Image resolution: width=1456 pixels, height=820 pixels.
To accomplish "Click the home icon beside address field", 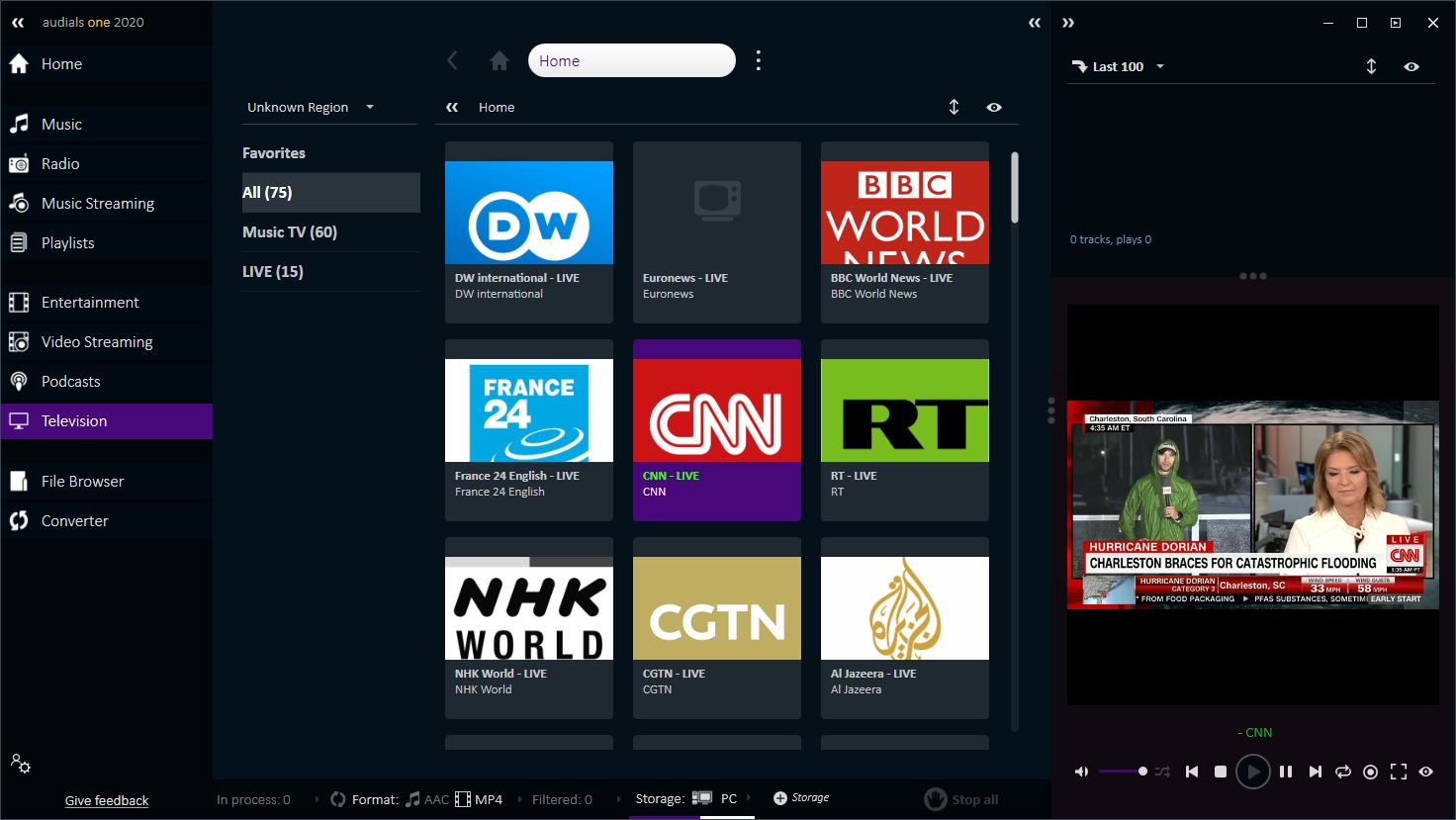I will [x=500, y=60].
